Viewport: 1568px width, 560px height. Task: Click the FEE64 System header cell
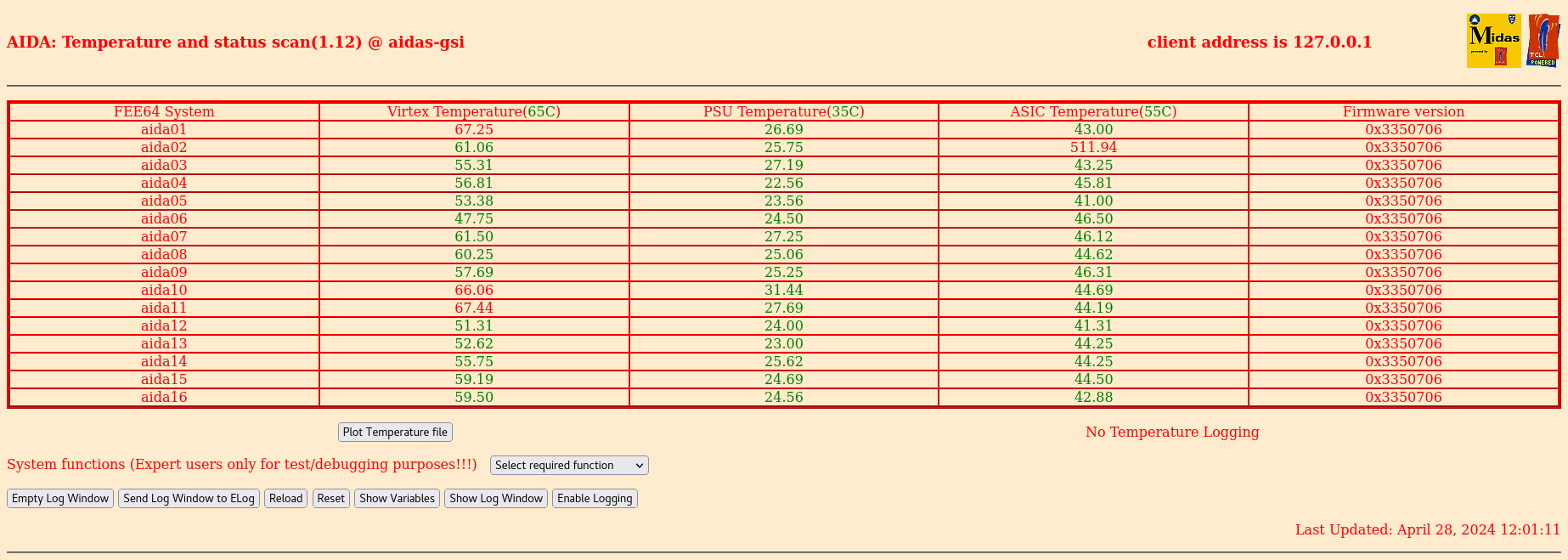pyautogui.click(x=164, y=111)
